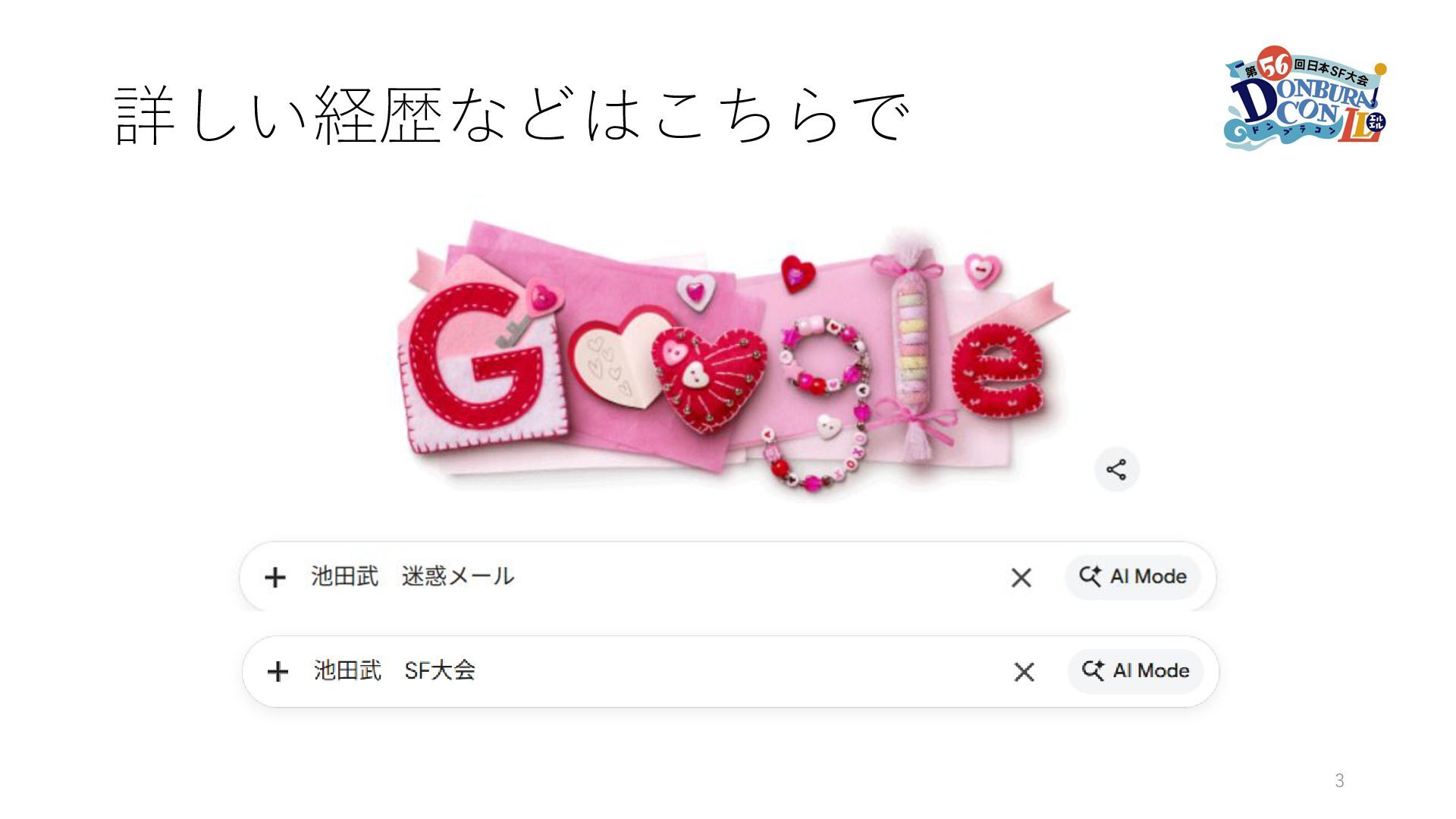Clear the 池田武 SF大会 search text
This screenshot has width=1456, height=819.
(1025, 671)
